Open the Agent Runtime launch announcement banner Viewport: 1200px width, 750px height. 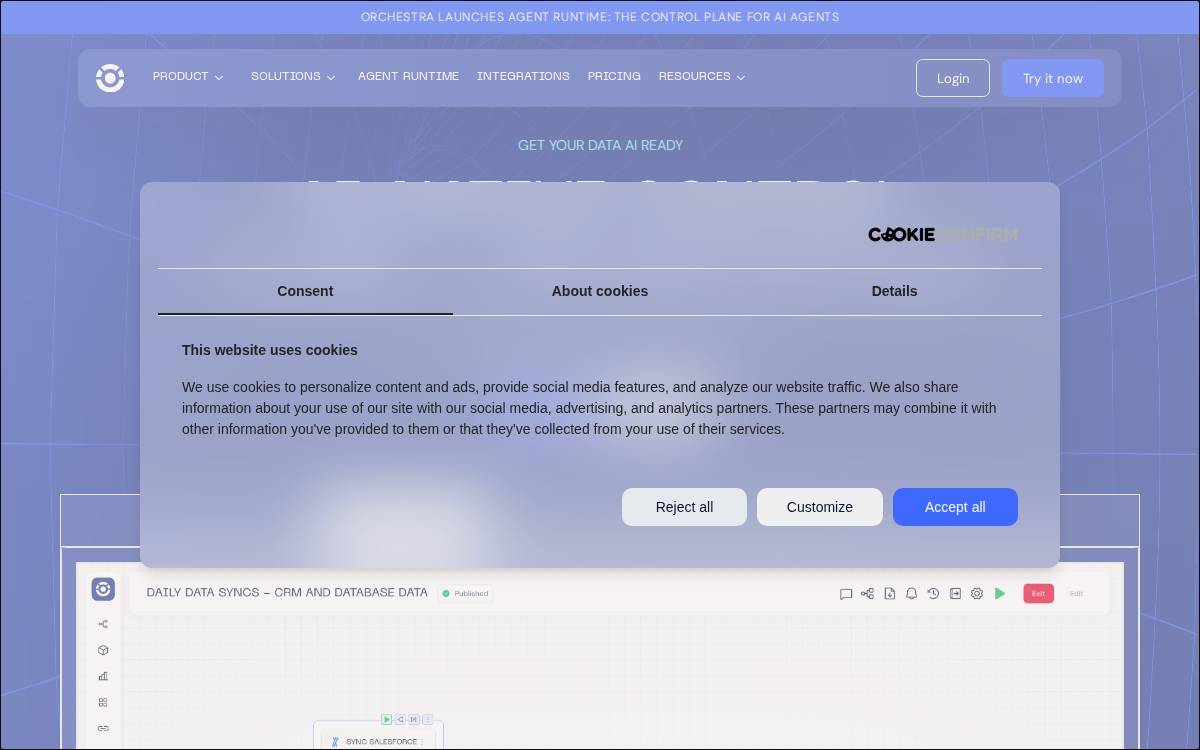[x=600, y=17]
